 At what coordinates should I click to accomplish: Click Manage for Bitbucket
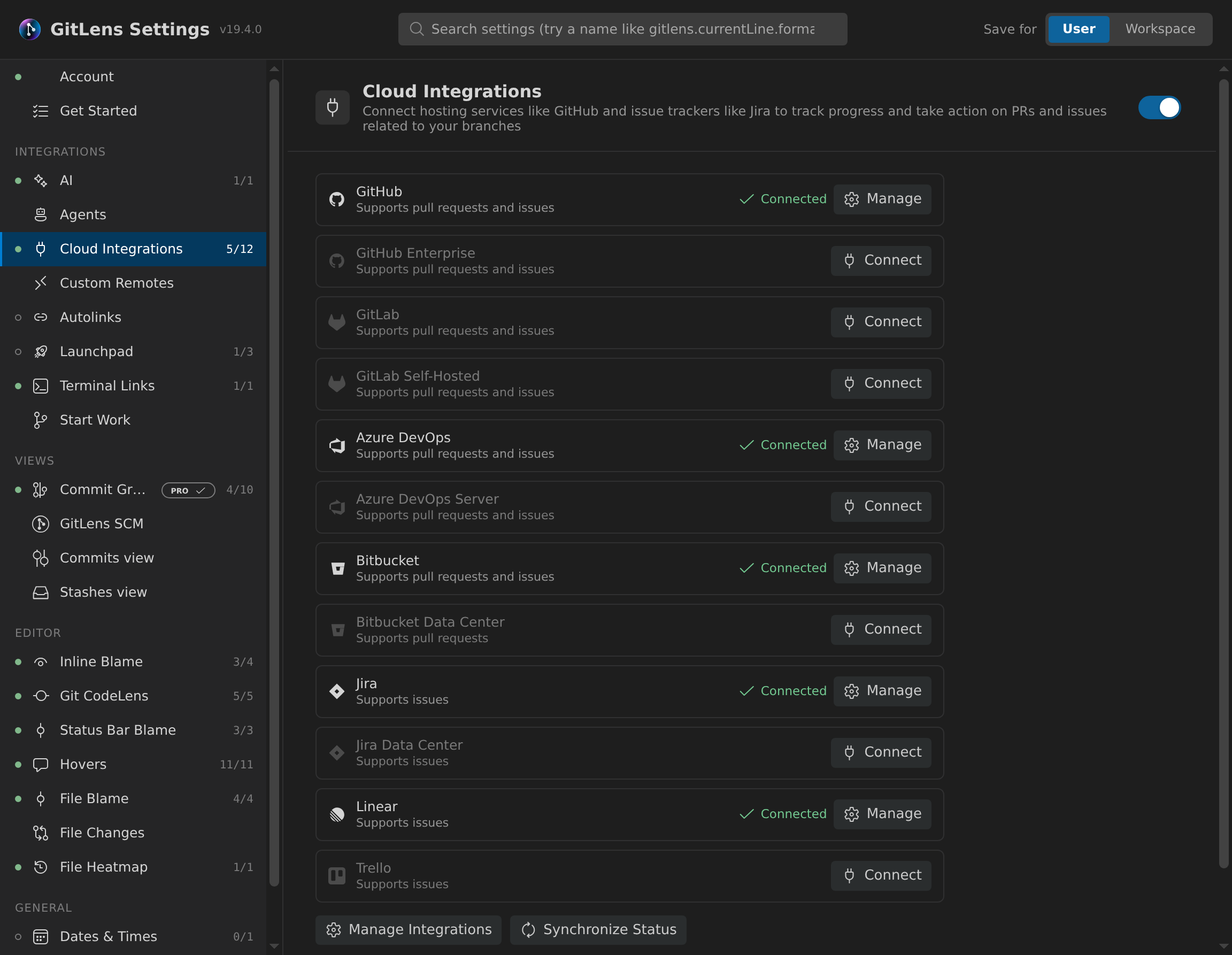[882, 568]
